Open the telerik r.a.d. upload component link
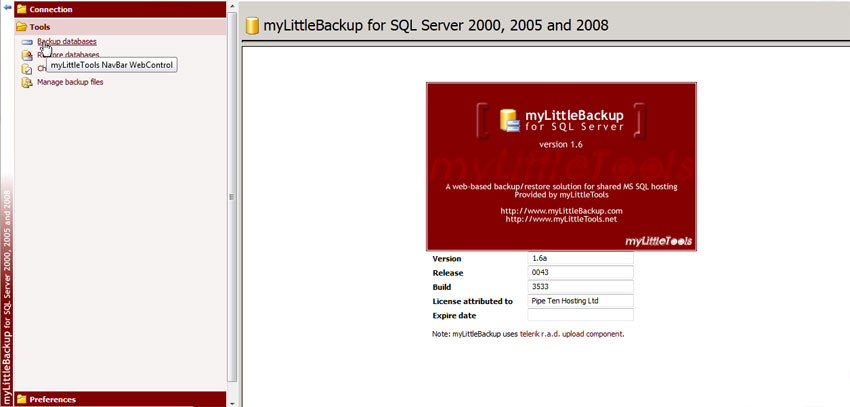850x407 pixels. coord(572,334)
